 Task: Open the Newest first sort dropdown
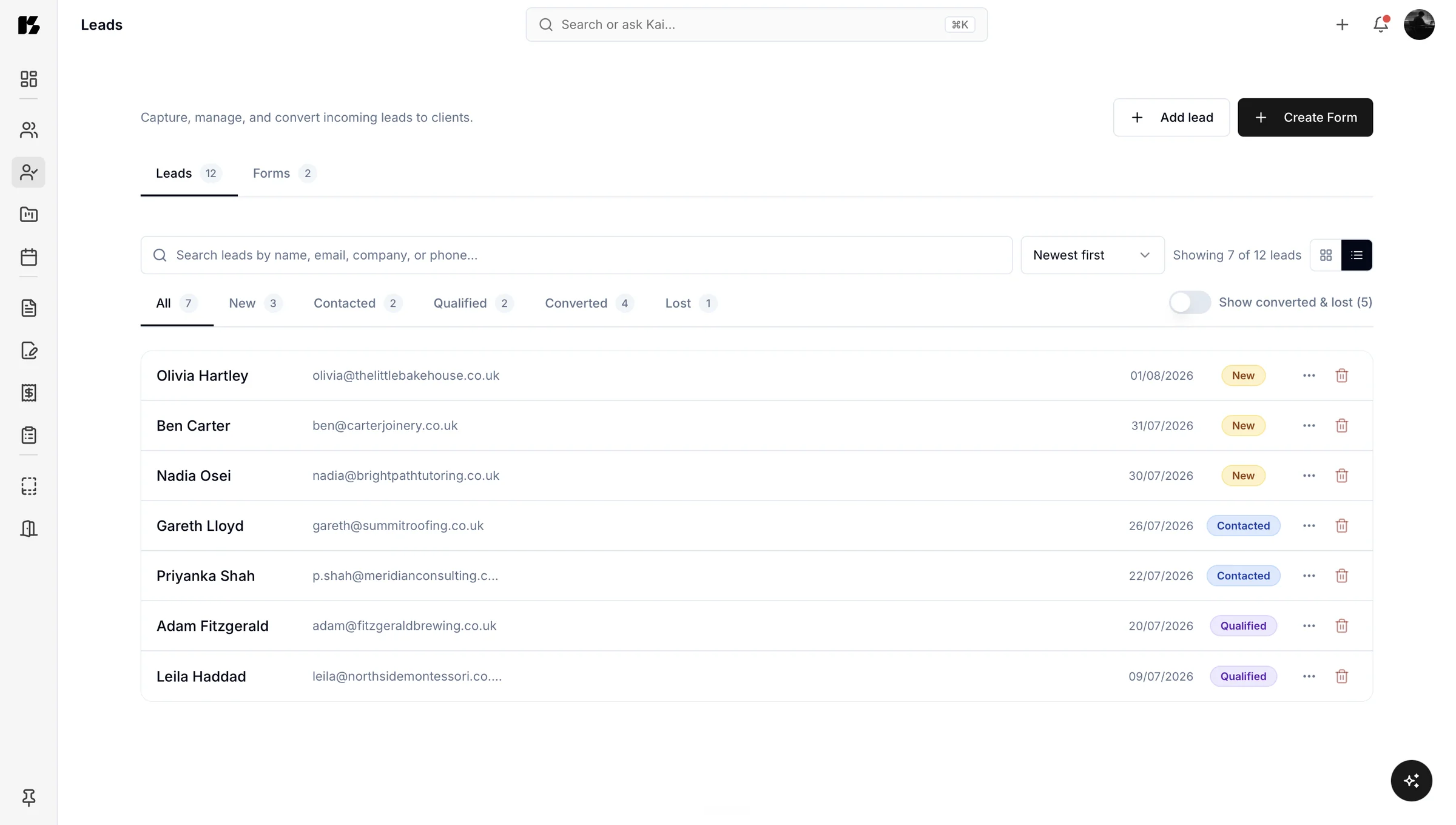coord(1092,255)
